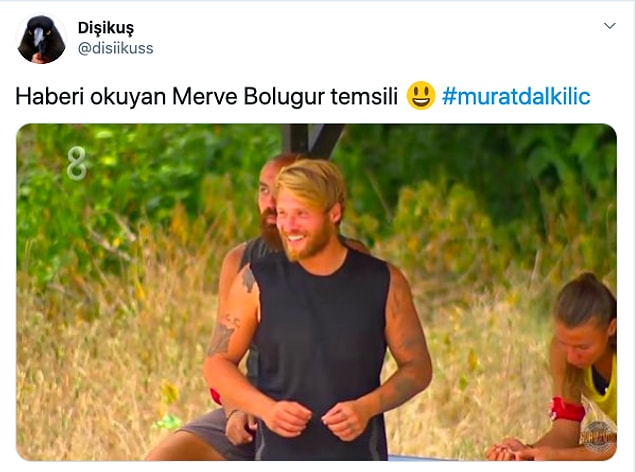Open the tweet options chevron menu
635x472 pixels.
(609, 26)
